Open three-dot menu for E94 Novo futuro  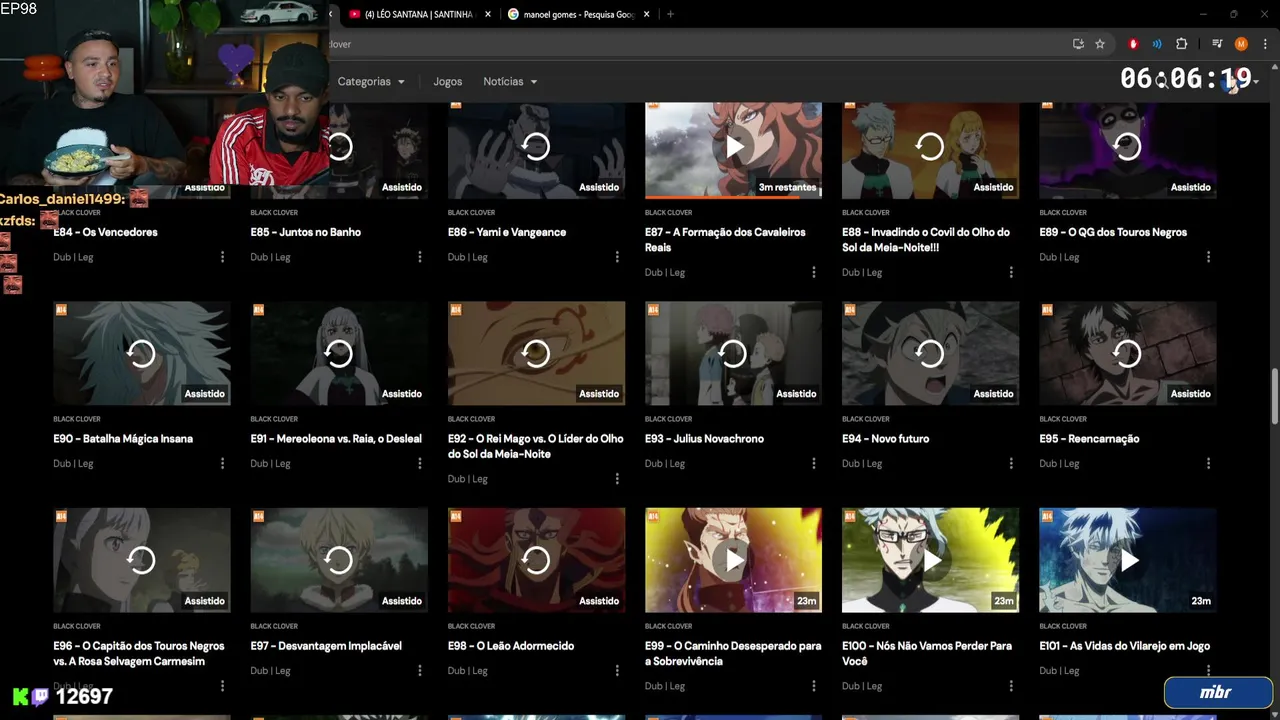[x=1011, y=464]
